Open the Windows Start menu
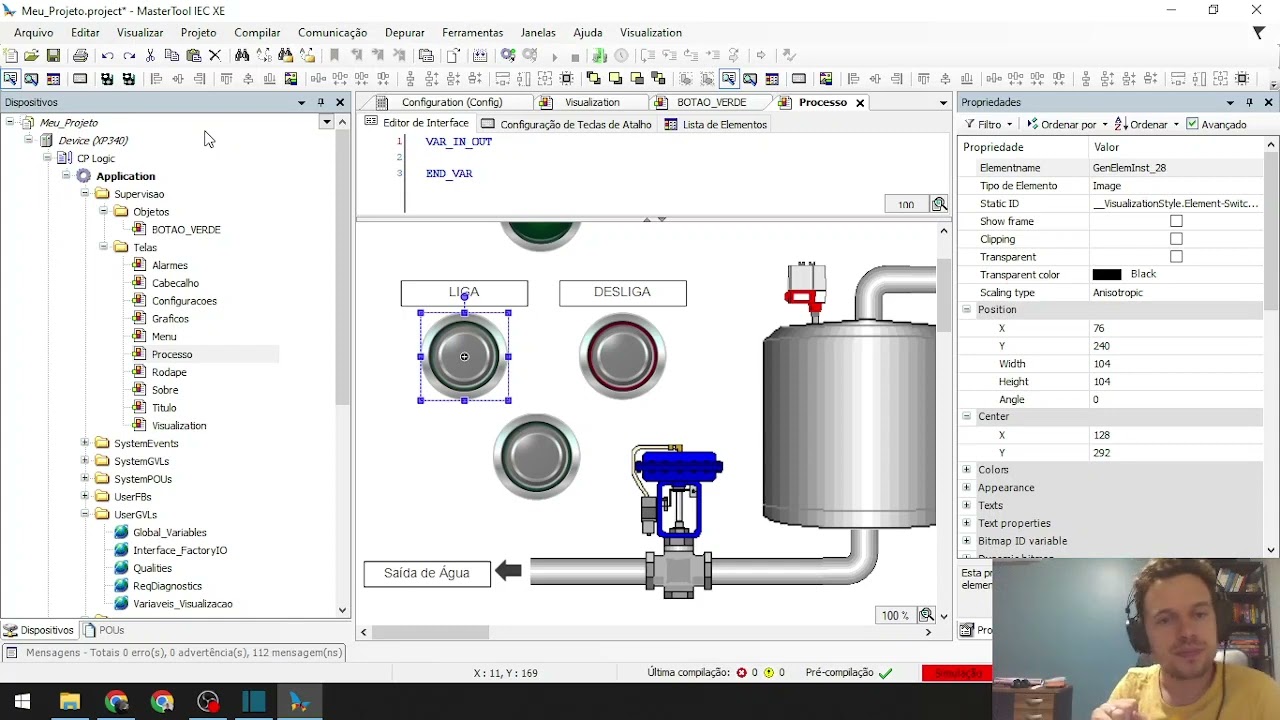 click(x=23, y=702)
